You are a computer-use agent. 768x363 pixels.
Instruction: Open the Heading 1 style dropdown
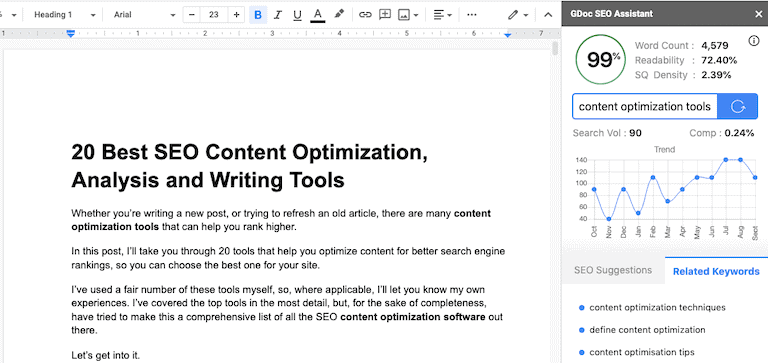click(65, 15)
